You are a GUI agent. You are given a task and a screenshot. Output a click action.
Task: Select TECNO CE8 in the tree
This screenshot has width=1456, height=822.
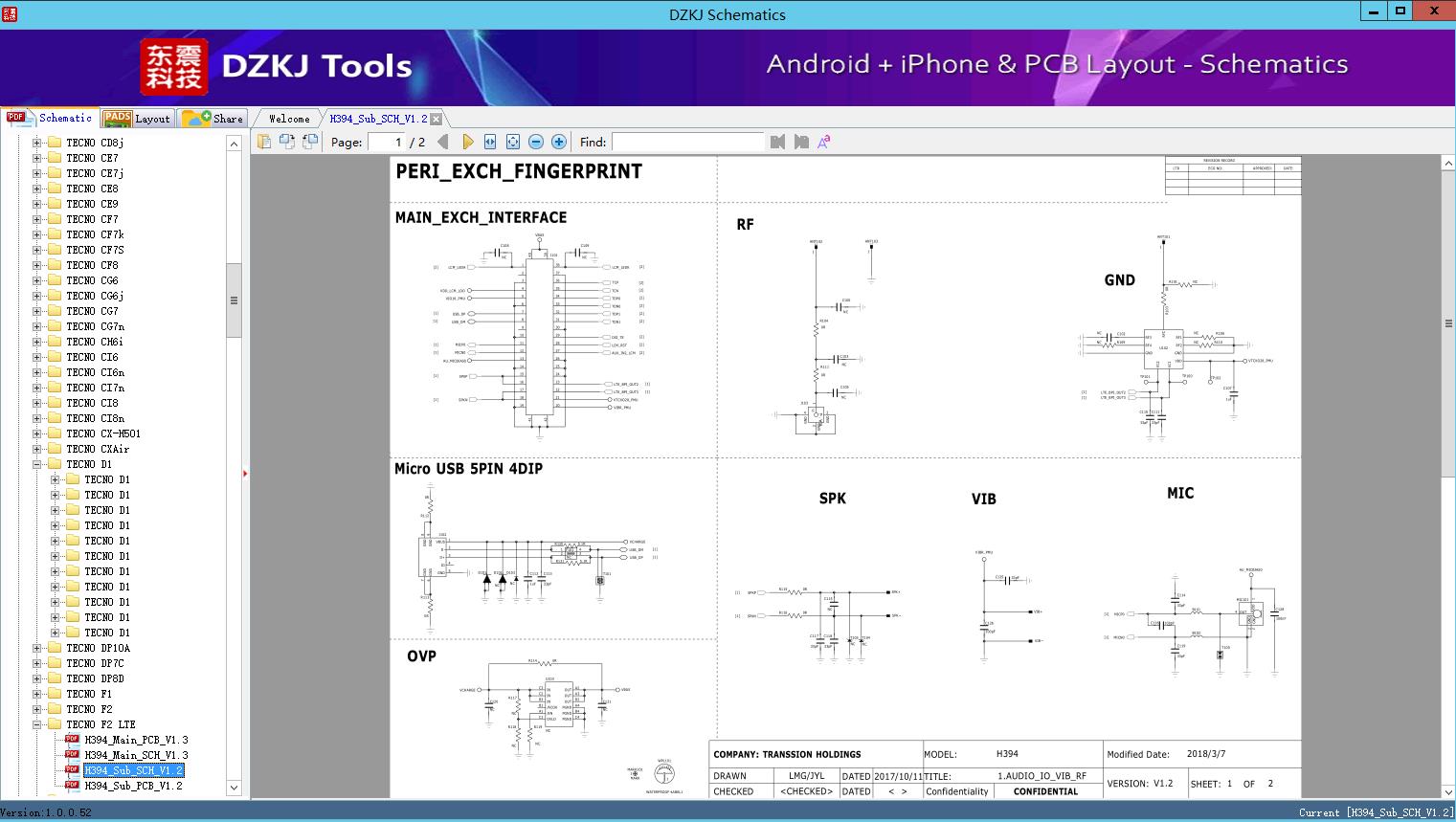pos(92,189)
